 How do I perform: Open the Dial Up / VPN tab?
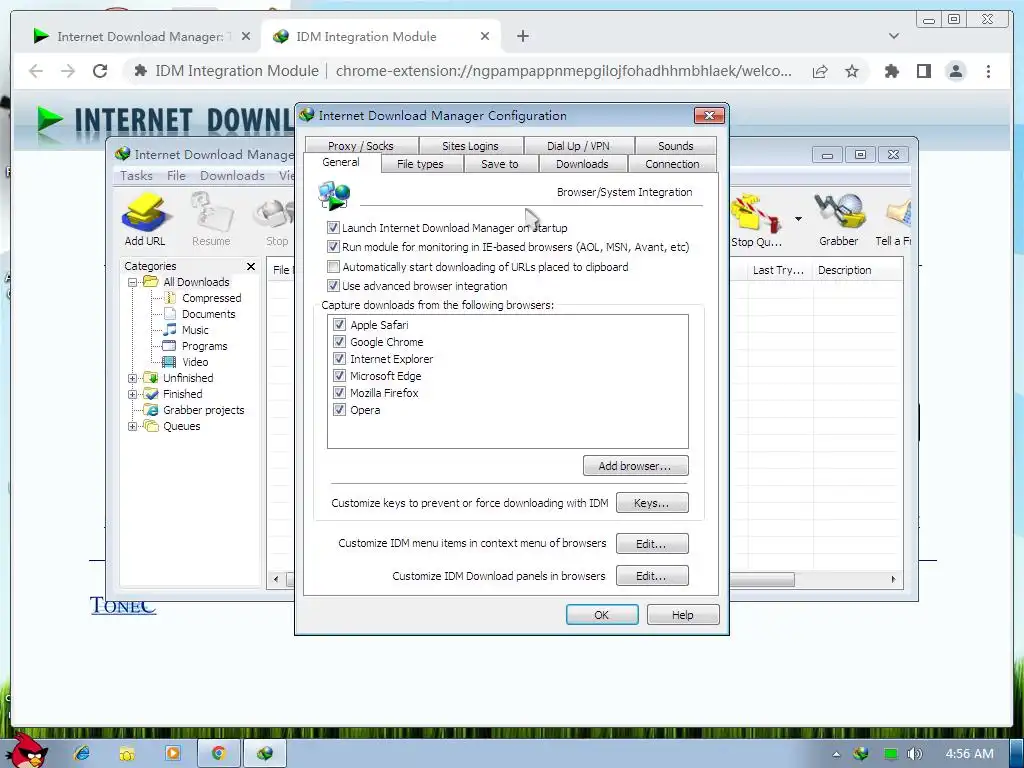point(578,146)
